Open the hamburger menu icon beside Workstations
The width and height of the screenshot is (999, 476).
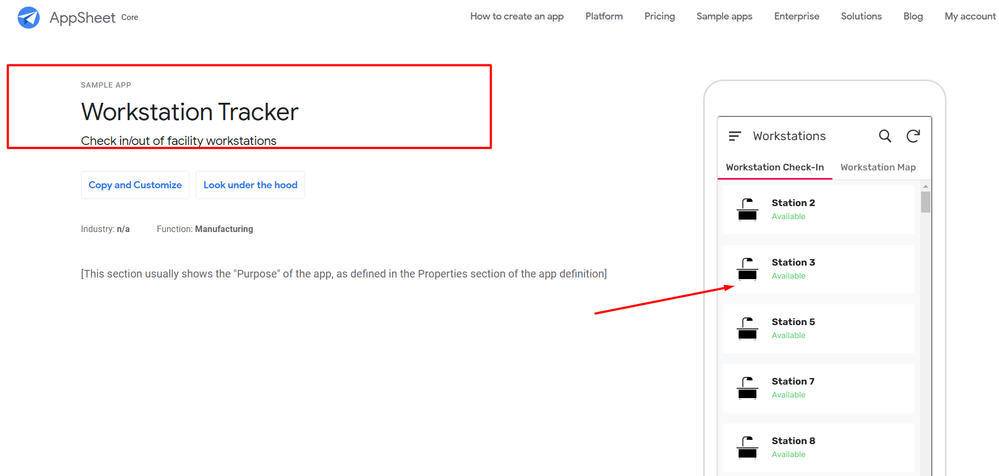point(735,136)
